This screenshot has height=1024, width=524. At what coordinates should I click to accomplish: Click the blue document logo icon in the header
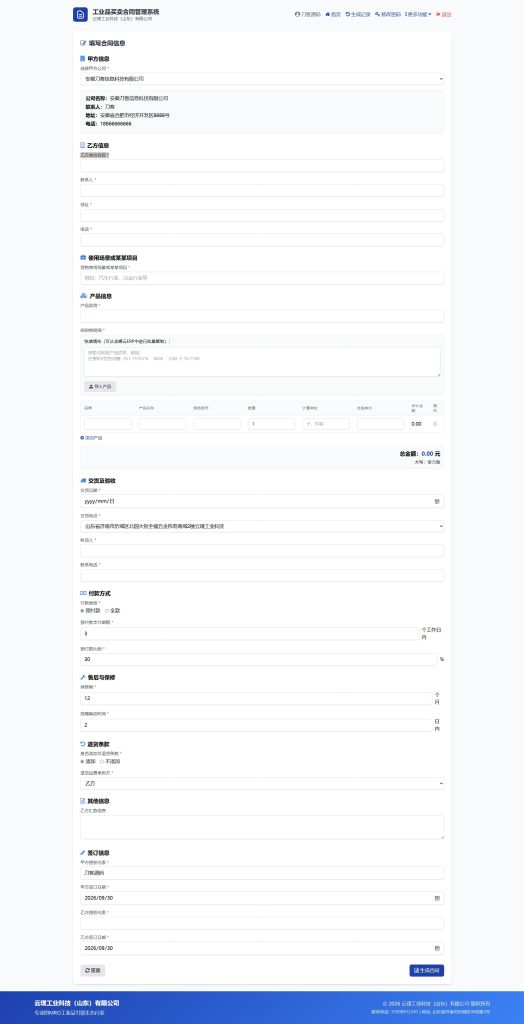click(x=80, y=15)
